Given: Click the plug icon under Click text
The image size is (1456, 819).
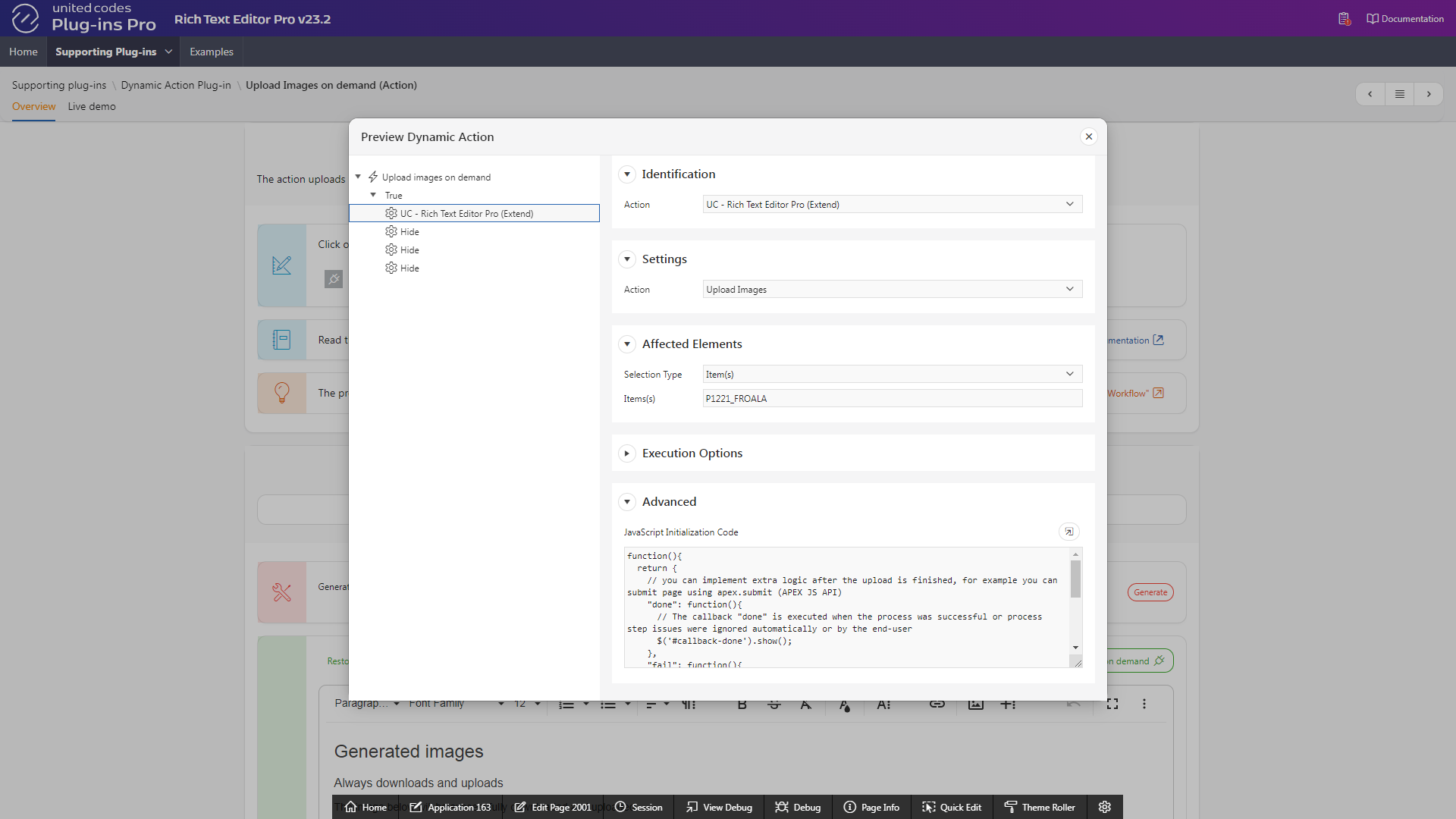Looking at the screenshot, I should [334, 279].
